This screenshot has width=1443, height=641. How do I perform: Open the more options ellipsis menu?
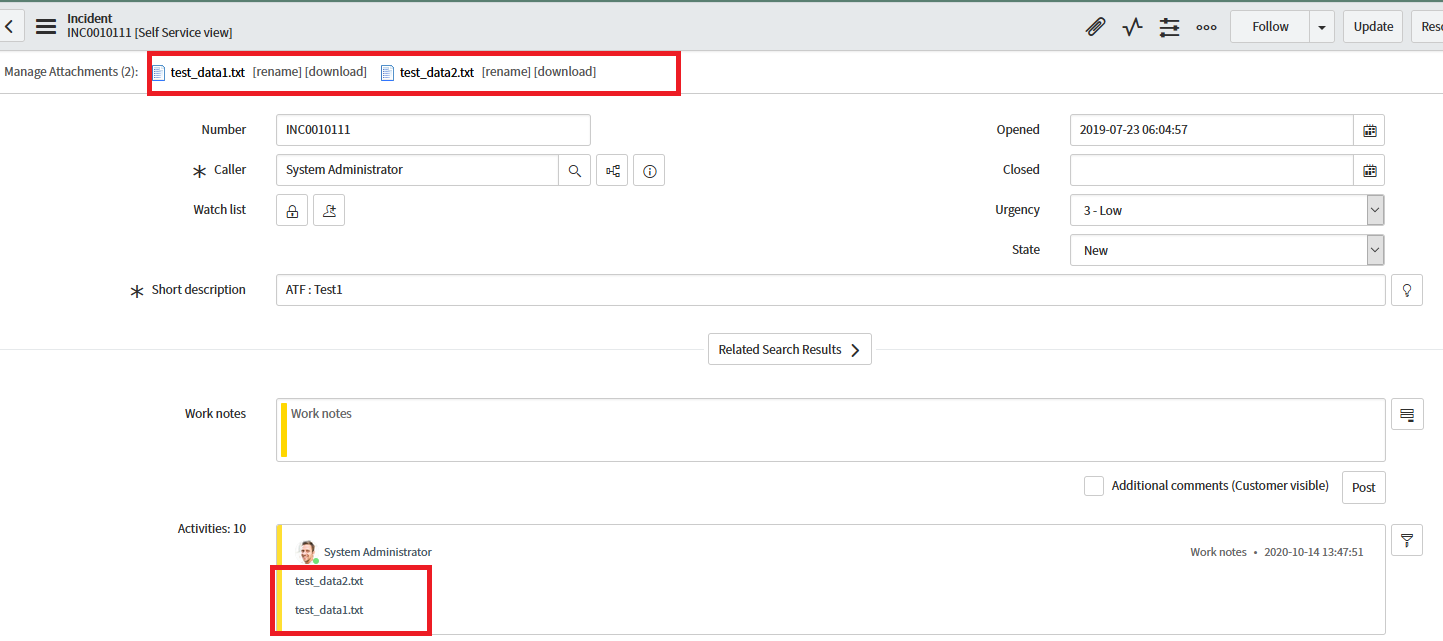point(1206,27)
